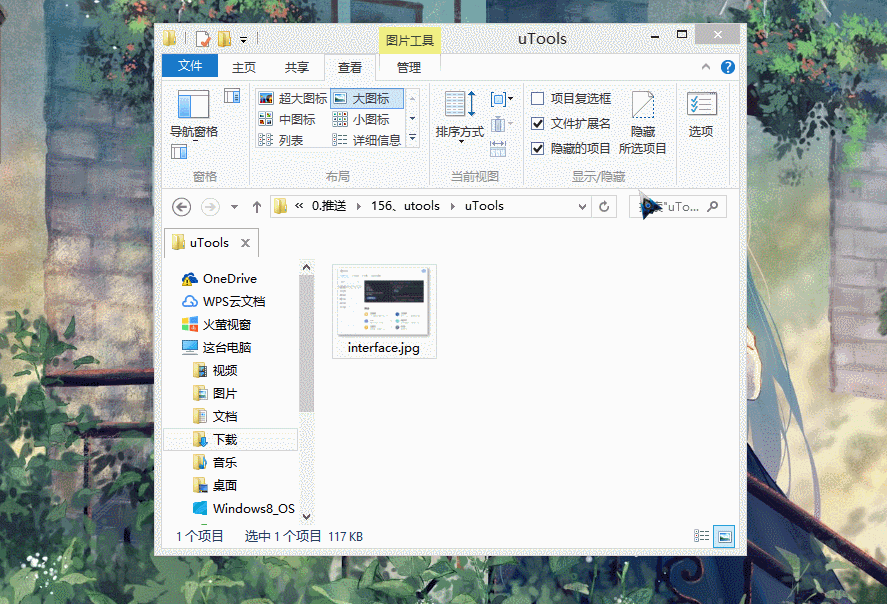Customize quick access toolbar dropdown
887x604 pixels.
coord(243,40)
